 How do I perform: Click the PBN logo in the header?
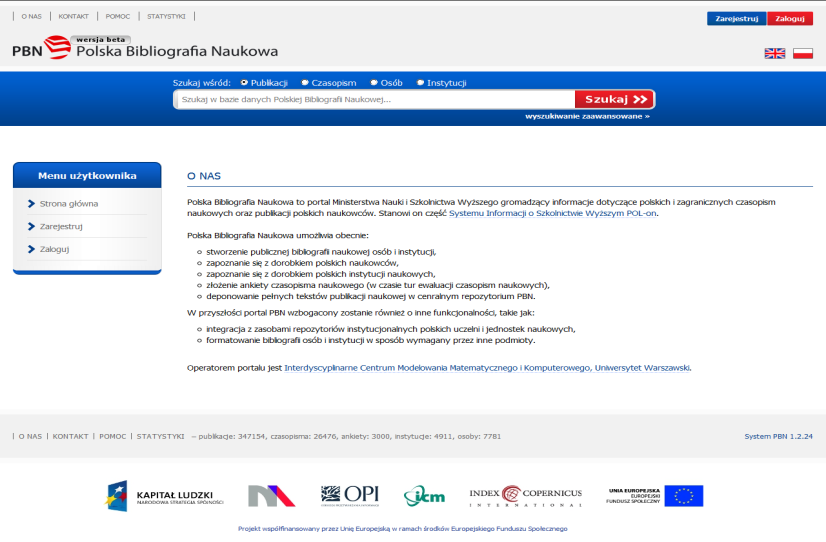(x=42, y=48)
